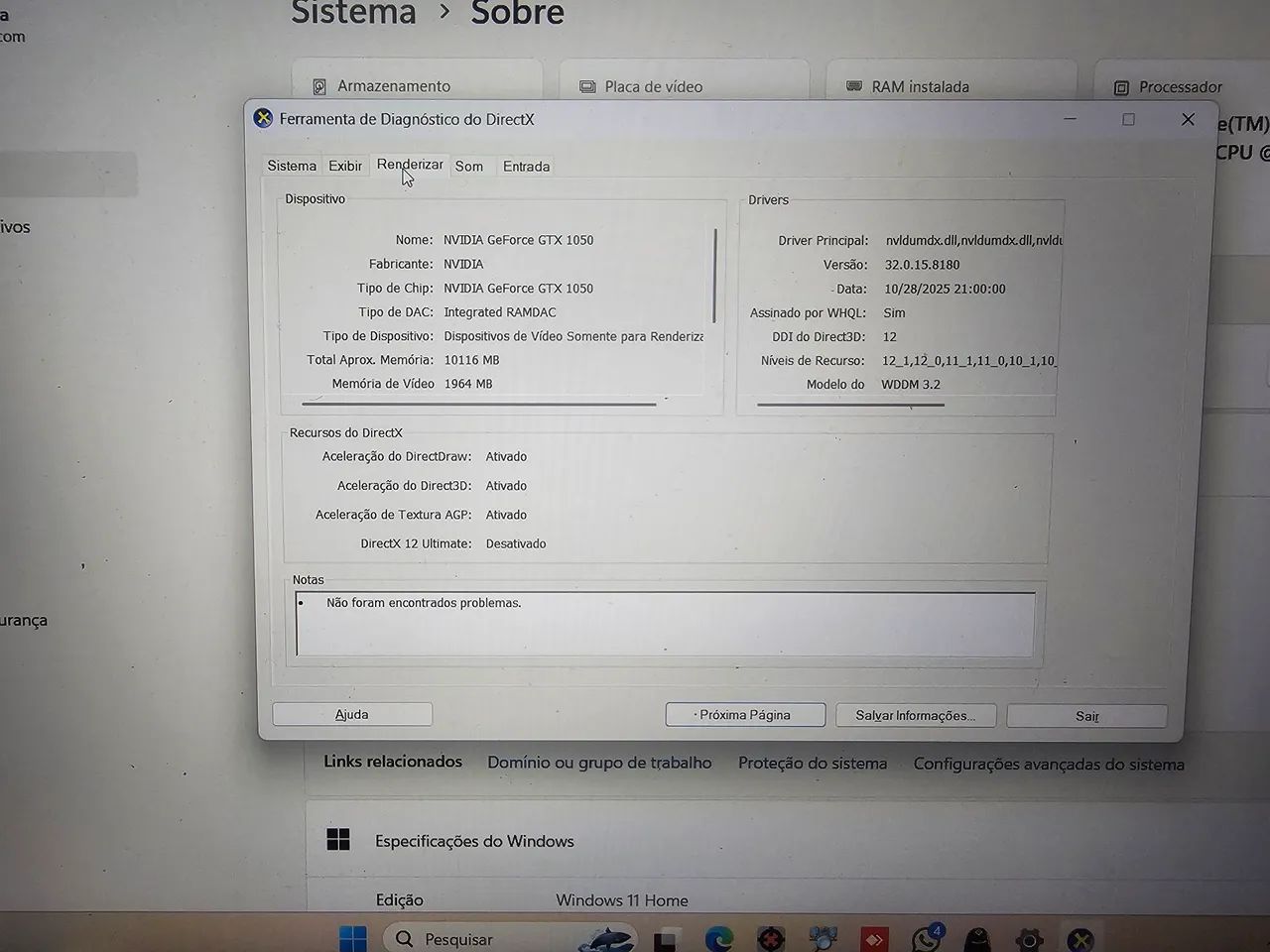Click the Pesquisar search box in the taskbar
Image resolution: width=1270 pixels, height=952 pixels.
tap(456, 938)
